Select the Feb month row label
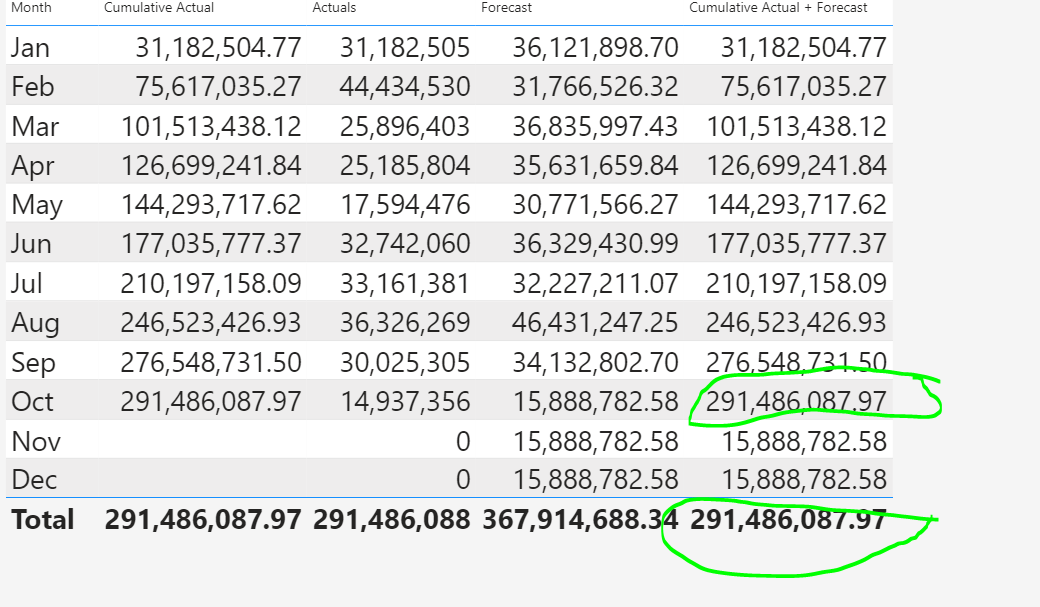Screen dimensions: 1040x607 [x=32, y=87]
